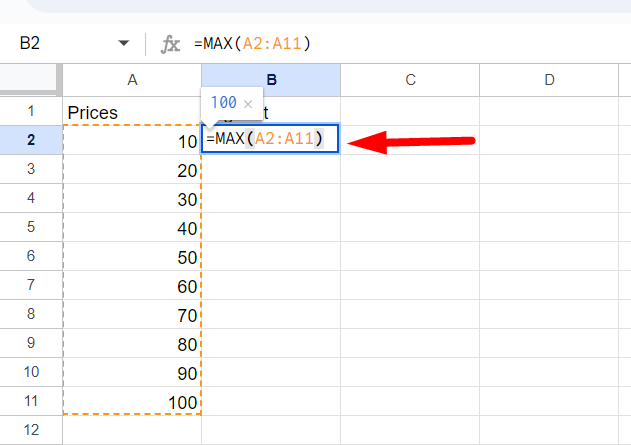Click the cell containing value 100
The image size is (631, 445).
[132, 400]
